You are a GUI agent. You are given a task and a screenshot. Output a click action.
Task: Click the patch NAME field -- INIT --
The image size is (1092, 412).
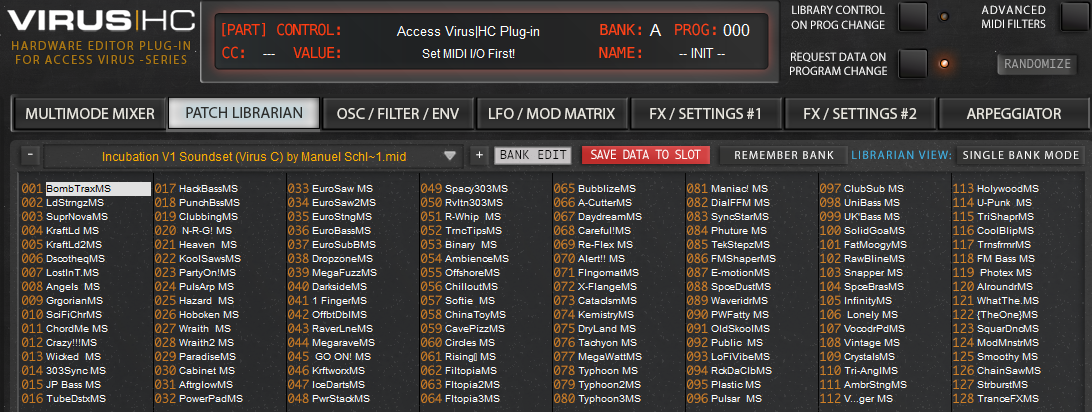click(702, 54)
